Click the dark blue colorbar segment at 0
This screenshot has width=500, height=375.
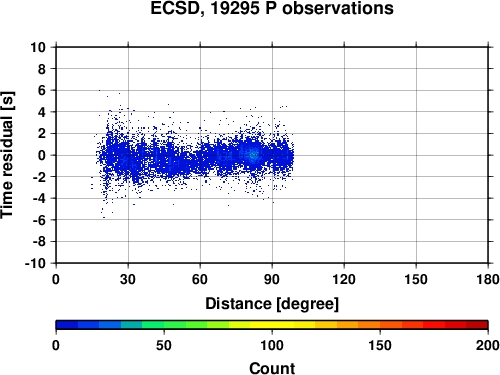67,325
